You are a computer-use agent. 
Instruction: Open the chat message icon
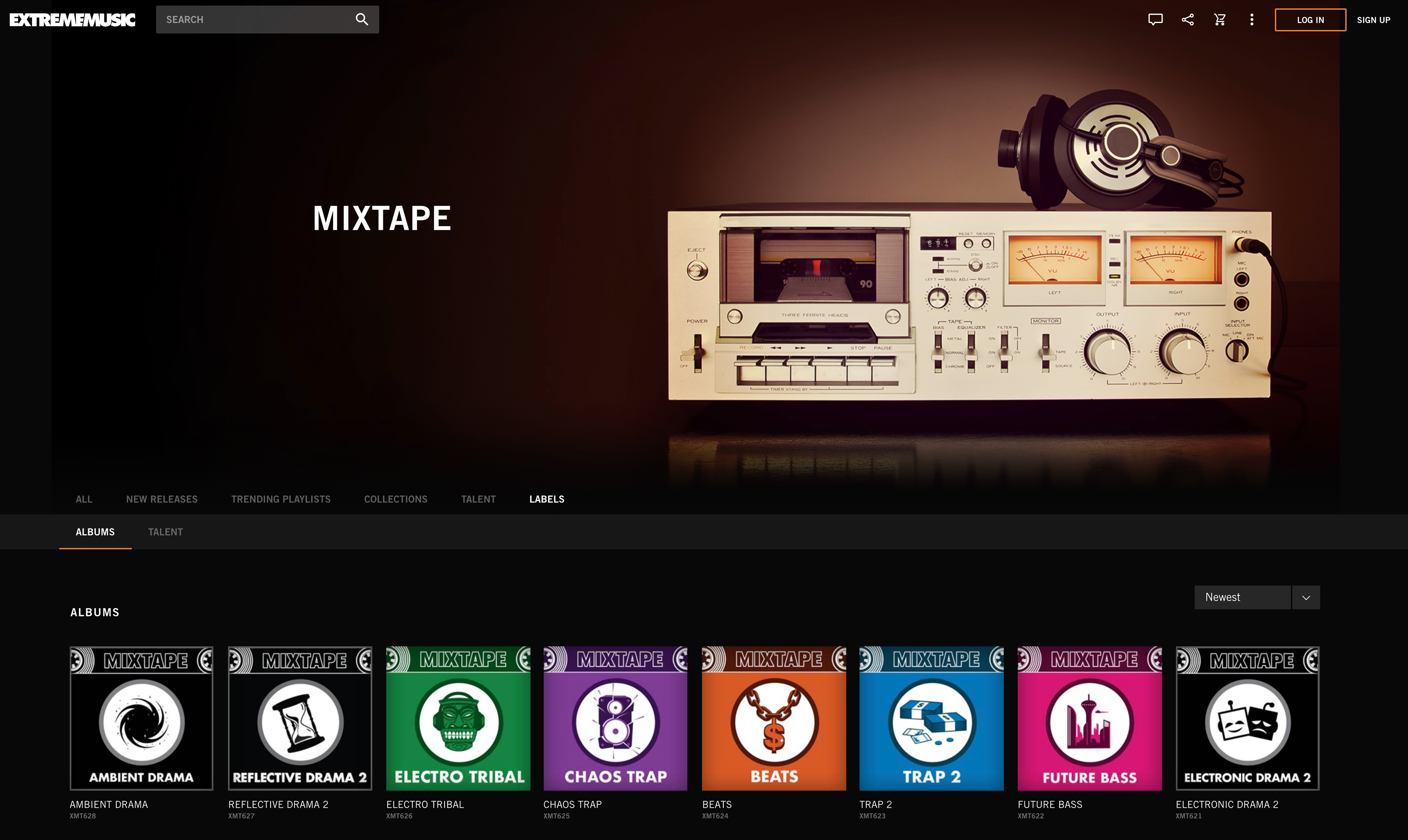[x=1155, y=20]
